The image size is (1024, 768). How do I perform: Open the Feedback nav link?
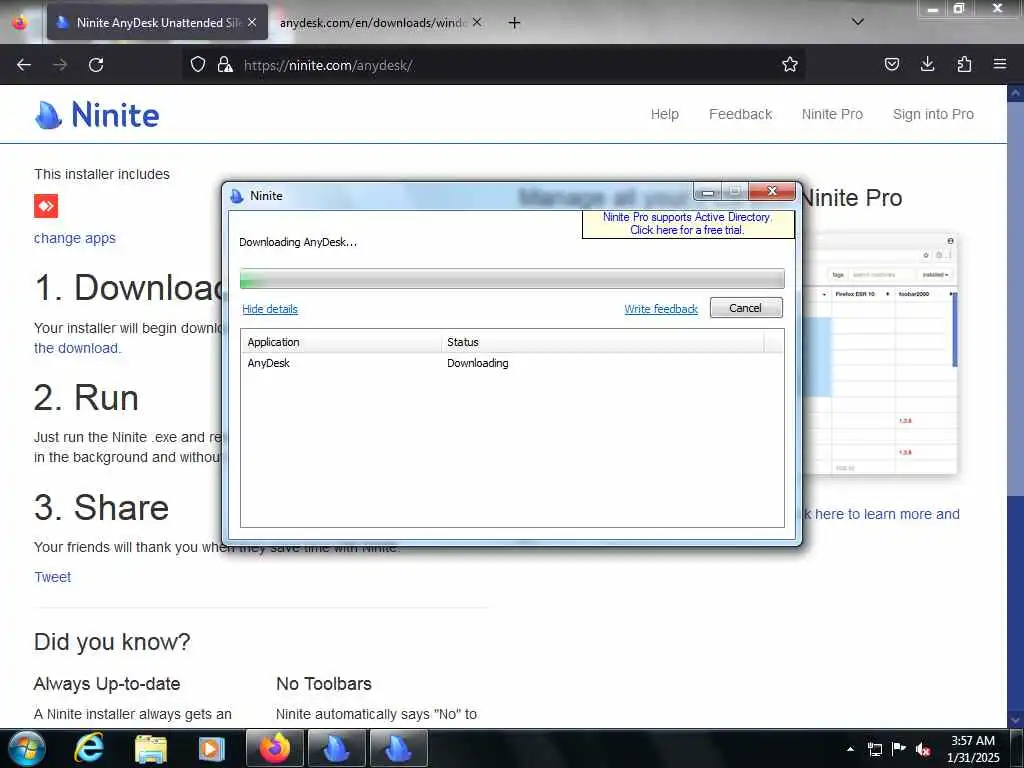(741, 114)
